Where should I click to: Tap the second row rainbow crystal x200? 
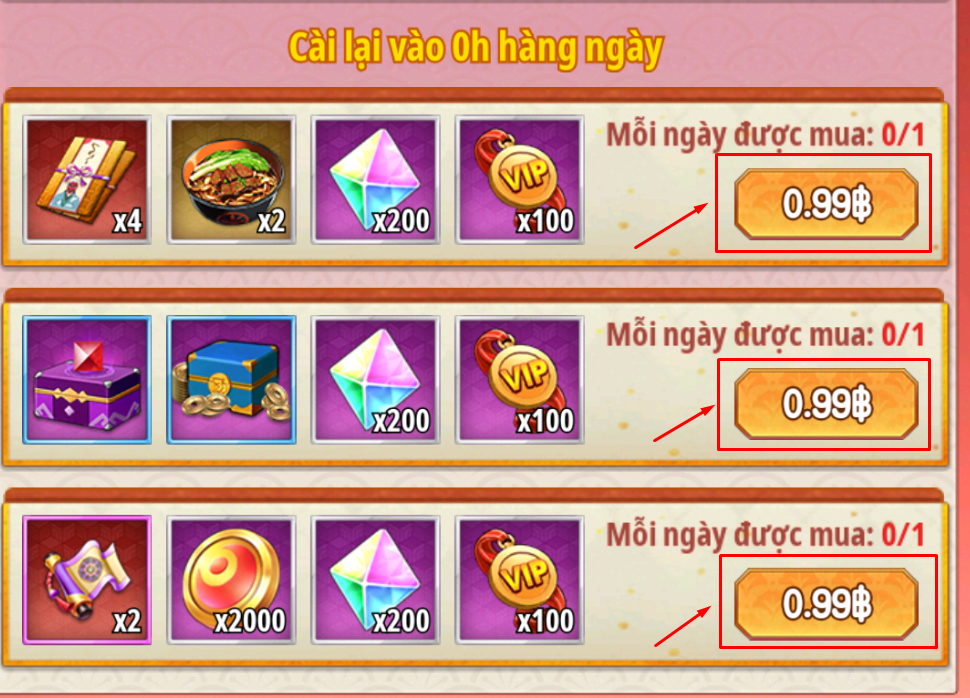(x=376, y=380)
